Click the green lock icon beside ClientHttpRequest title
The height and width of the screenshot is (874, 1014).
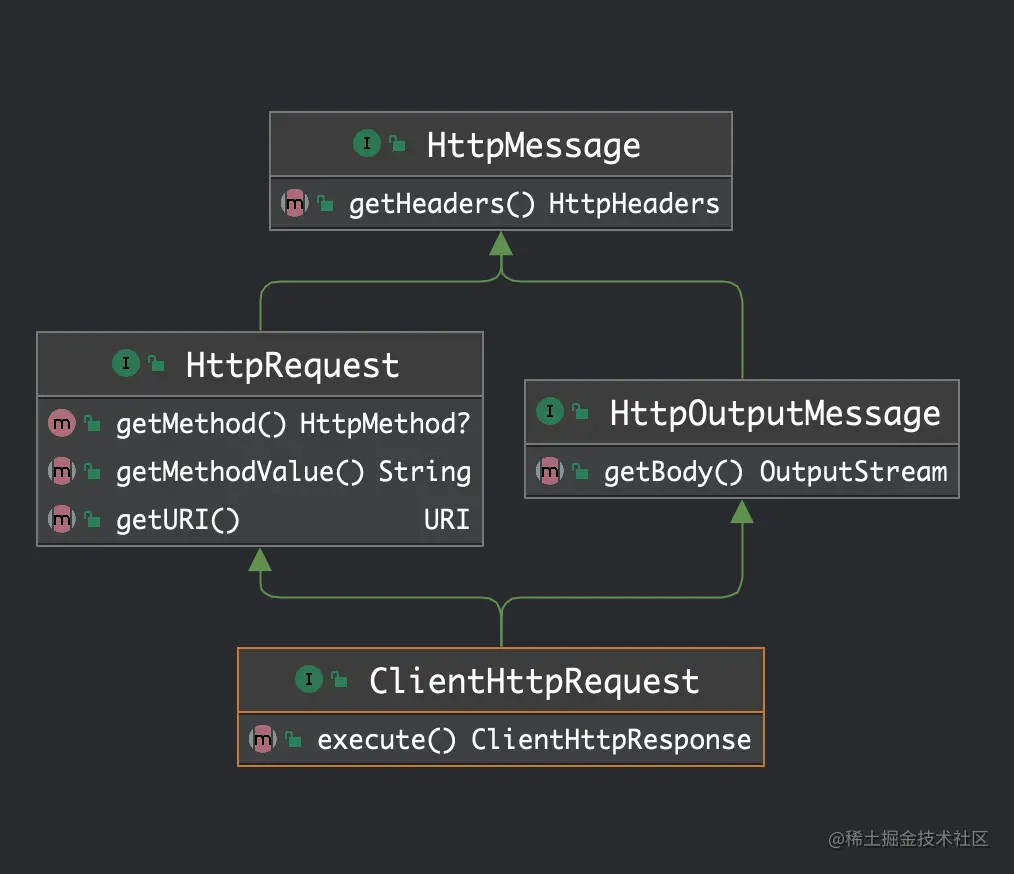tap(339, 681)
